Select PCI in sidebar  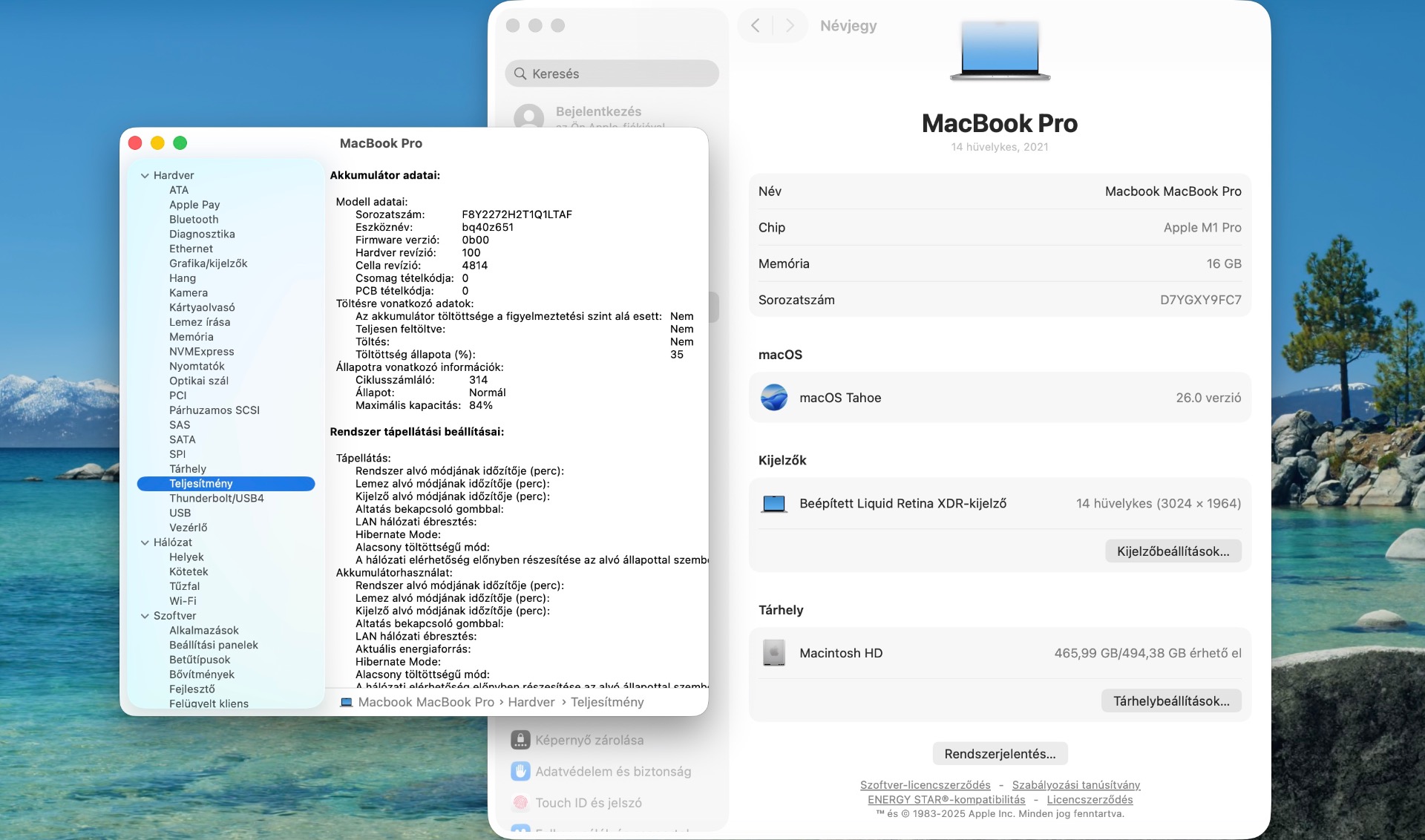(x=177, y=396)
